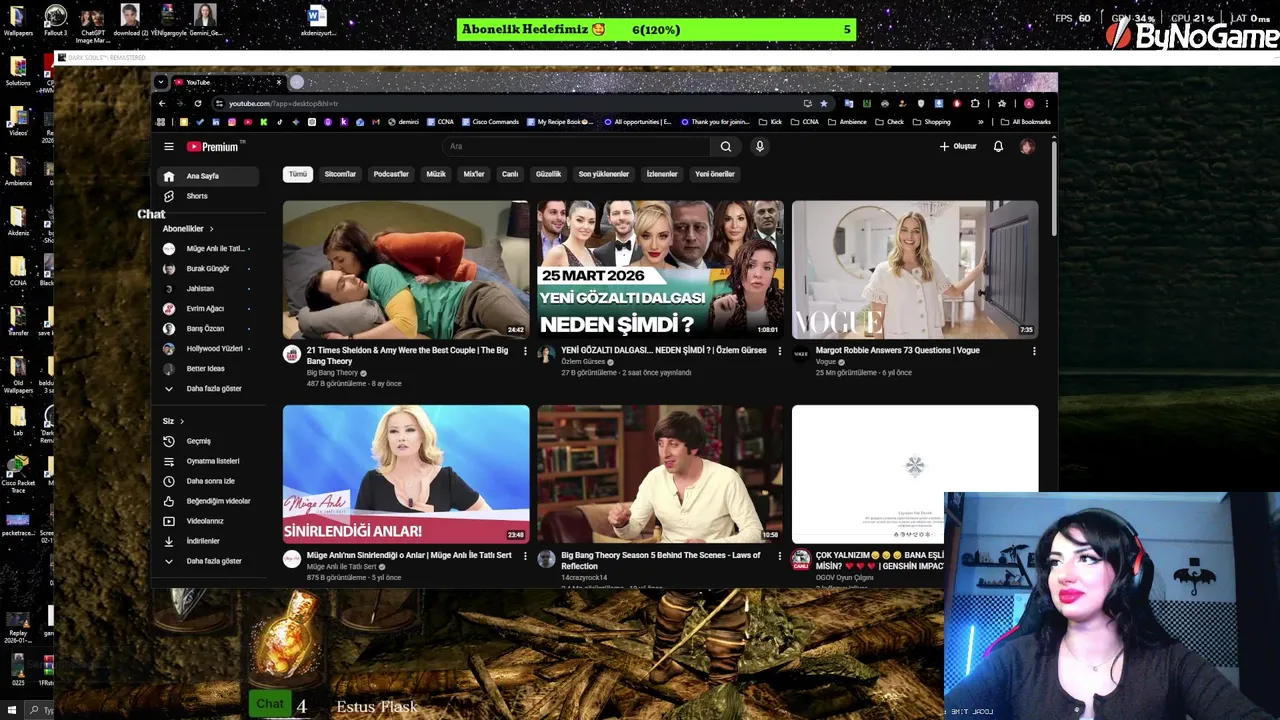The image size is (1280, 720).
Task: Expand the Siz section chevron
Action: [x=182, y=421]
